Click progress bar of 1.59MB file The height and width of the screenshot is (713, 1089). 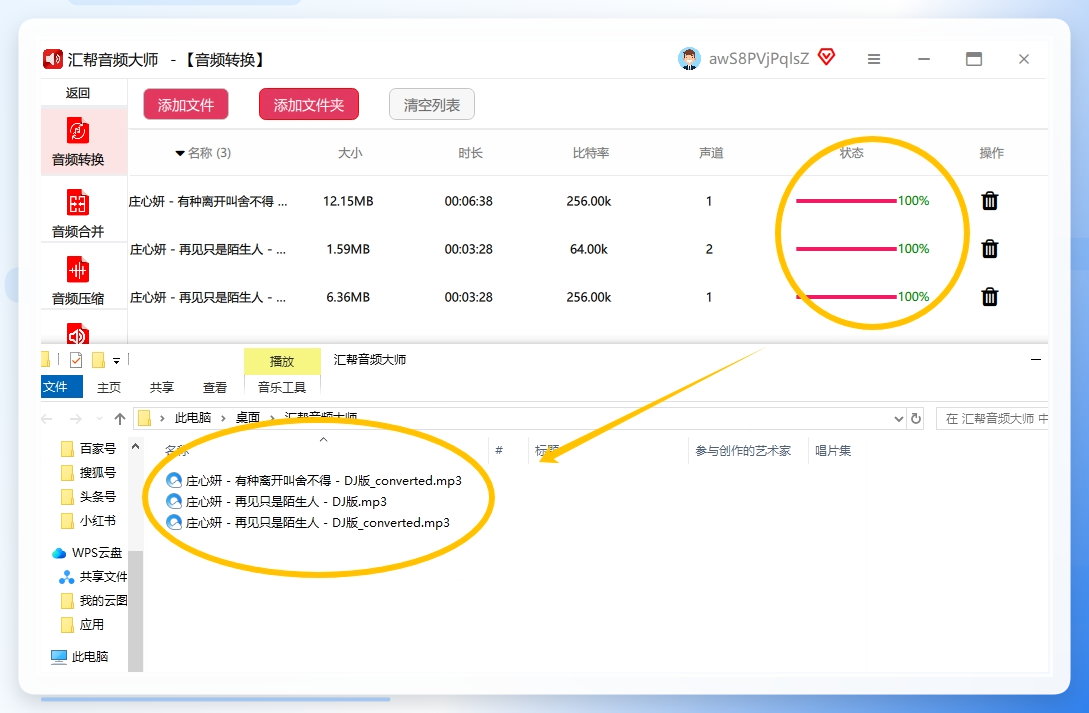coord(846,249)
